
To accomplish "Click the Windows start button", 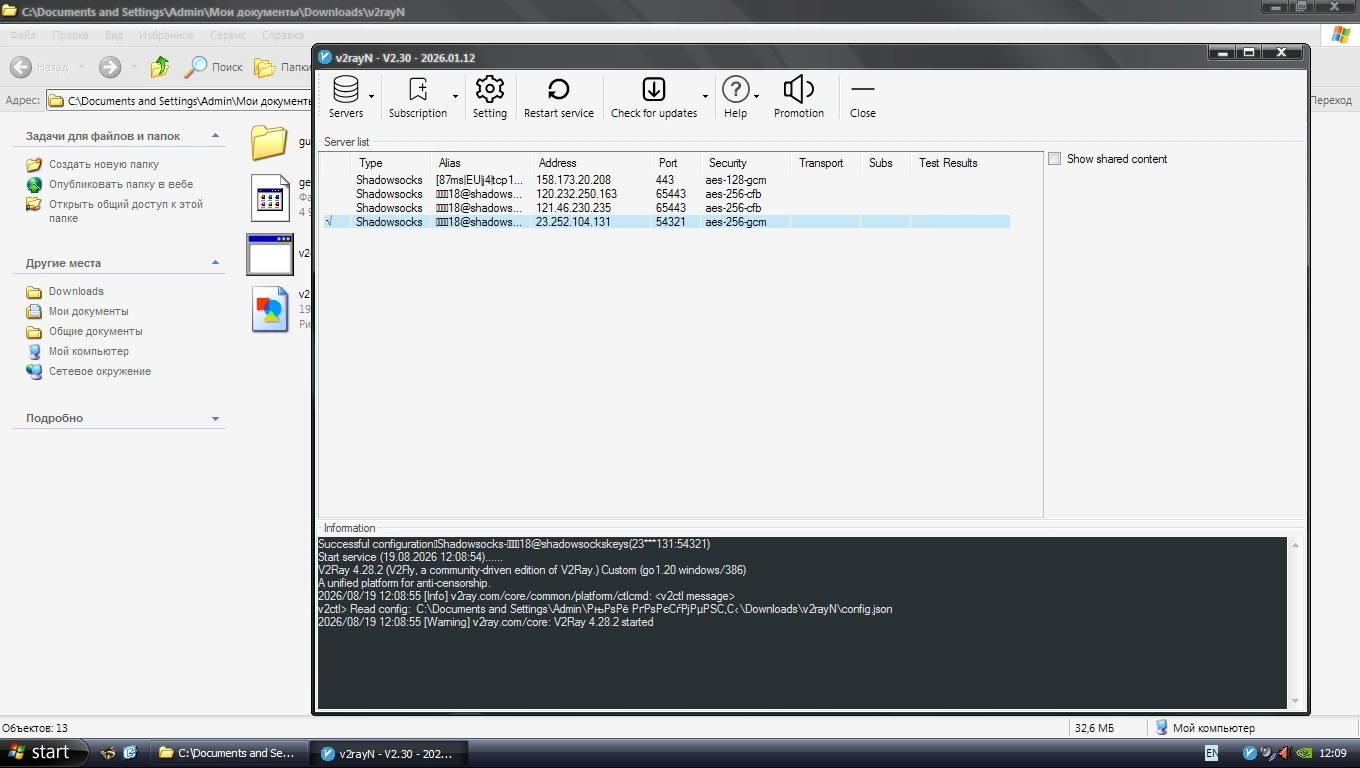I will tap(43, 753).
